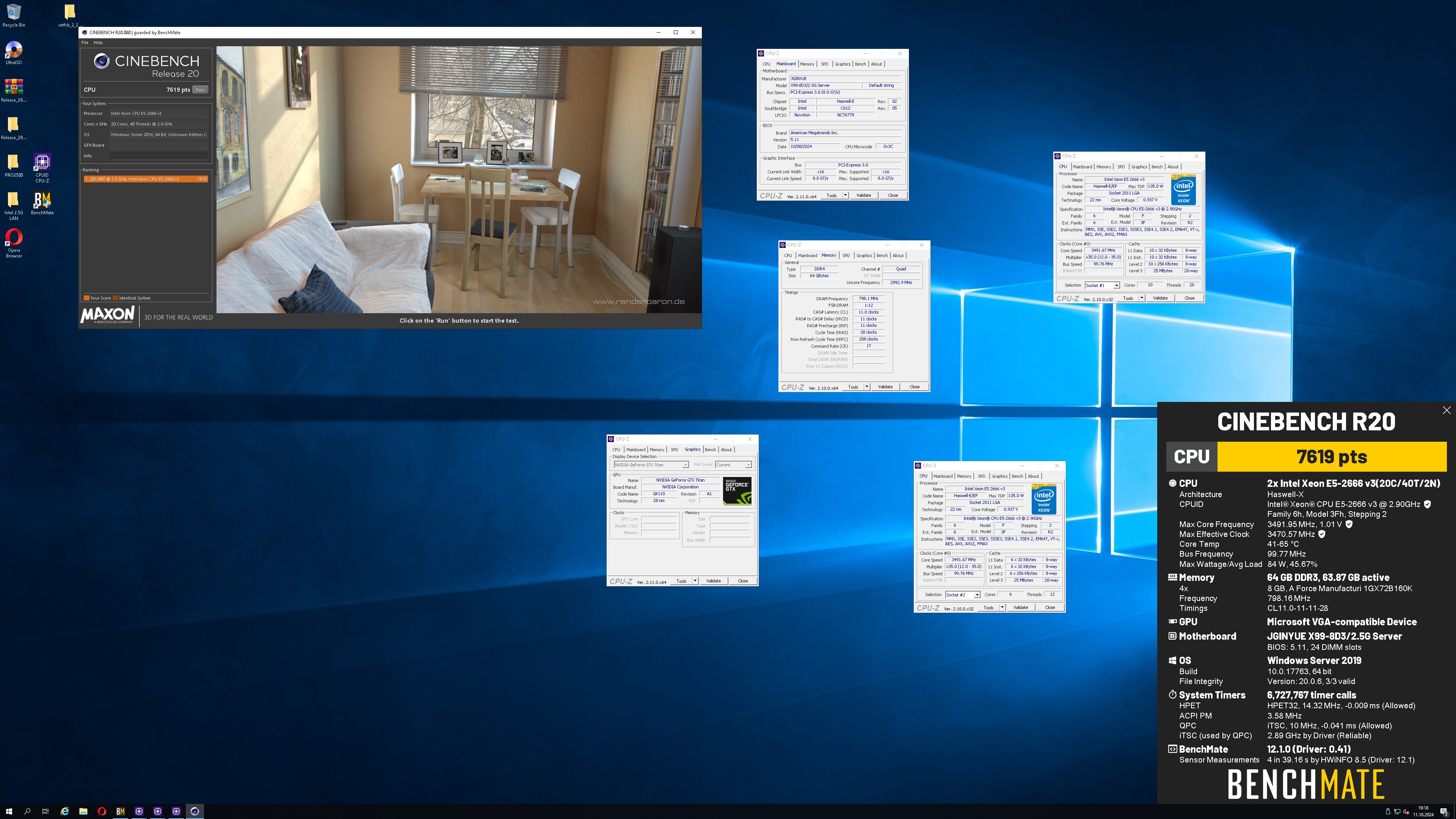
Task: Open the Socket #1 selection dropdown
Action: pos(1101,286)
